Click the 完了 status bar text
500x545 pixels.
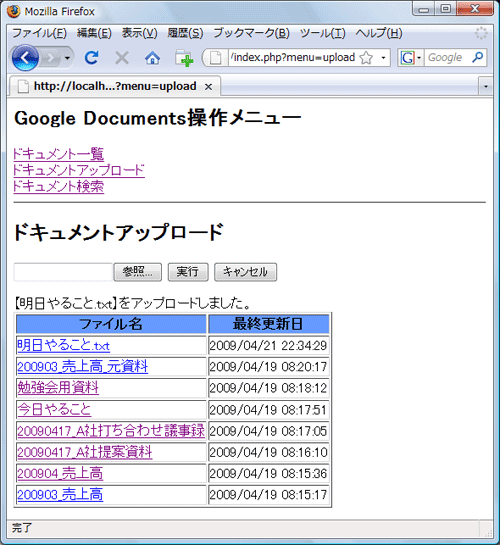click(x=22, y=528)
